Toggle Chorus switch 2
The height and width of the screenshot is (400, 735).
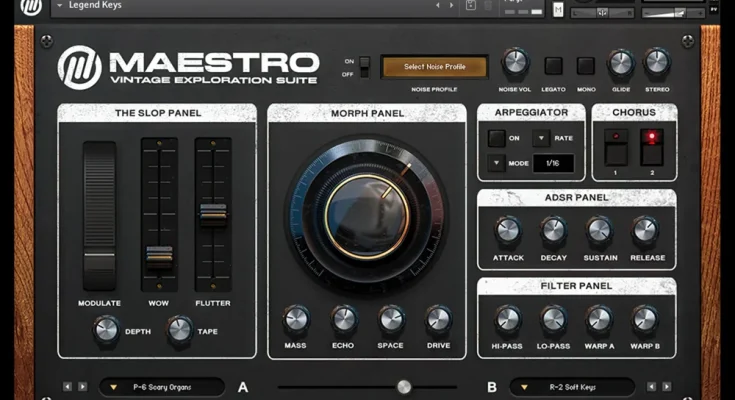point(652,146)
